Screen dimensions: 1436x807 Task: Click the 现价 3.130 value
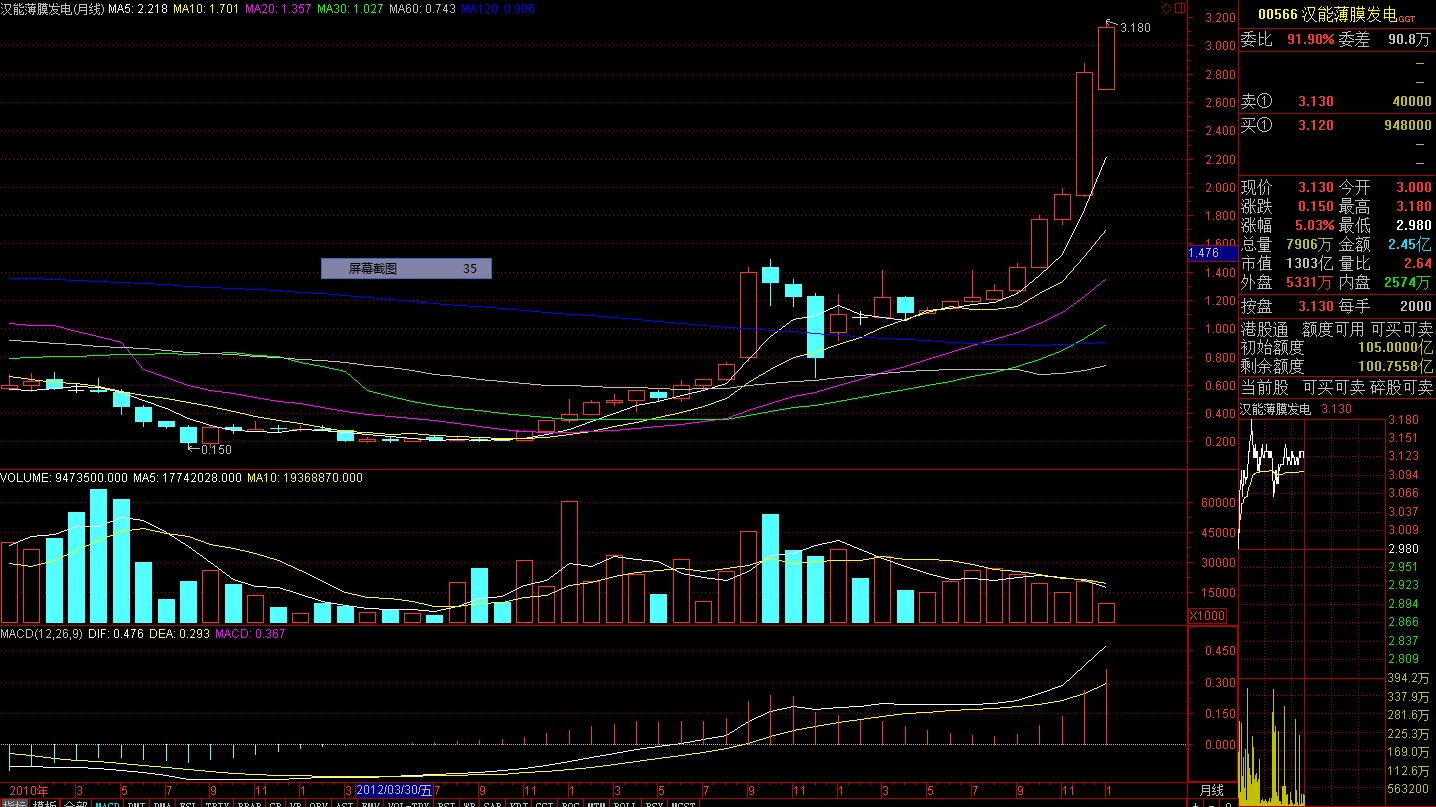pyautogui.click(x=1315, y=188)
